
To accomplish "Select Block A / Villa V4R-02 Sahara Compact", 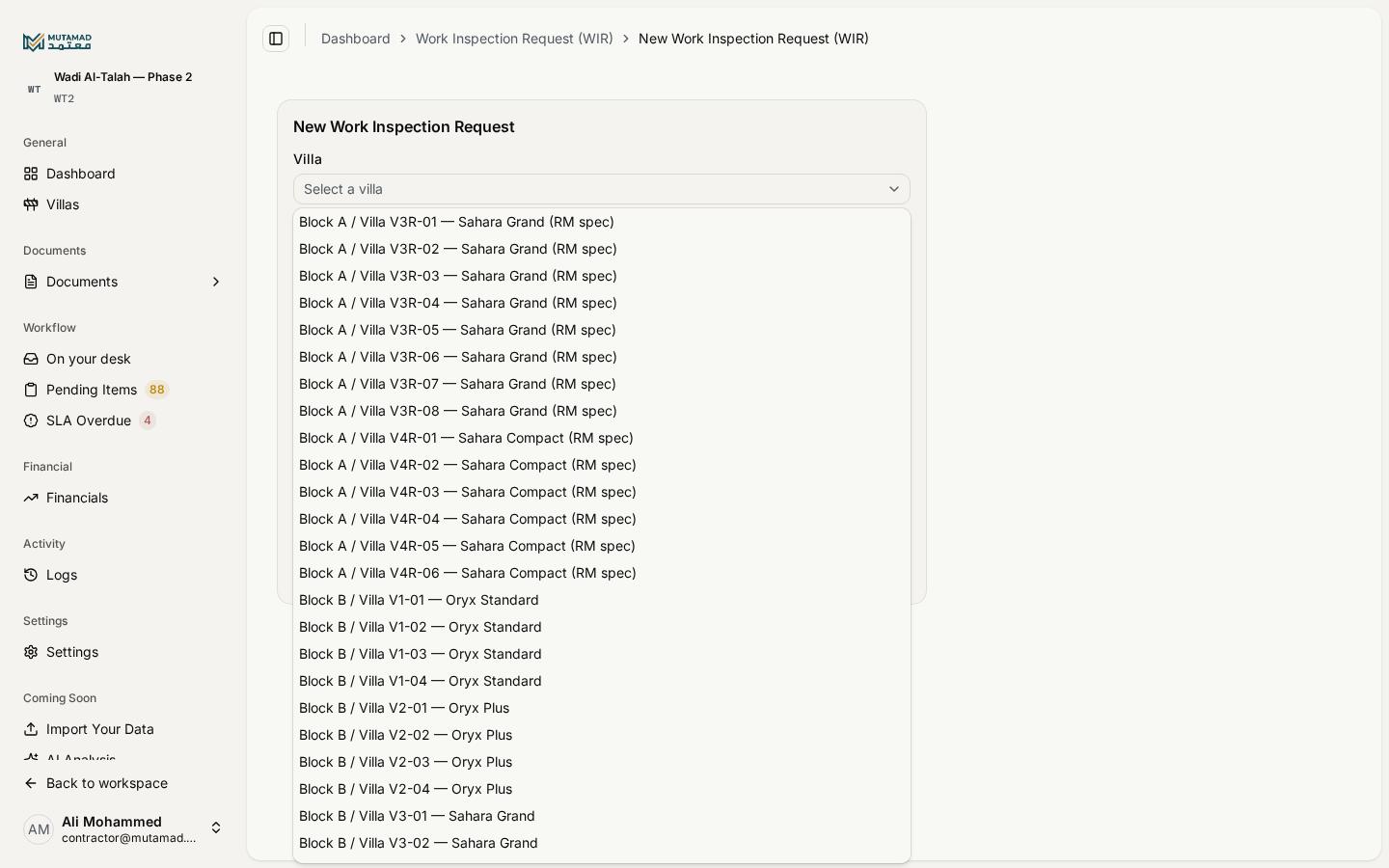I will 602,465.
